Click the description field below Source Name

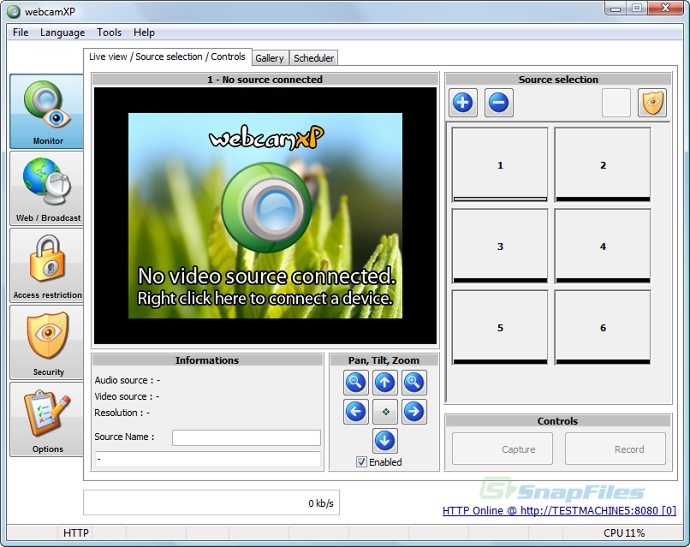[x=208, y=459]
